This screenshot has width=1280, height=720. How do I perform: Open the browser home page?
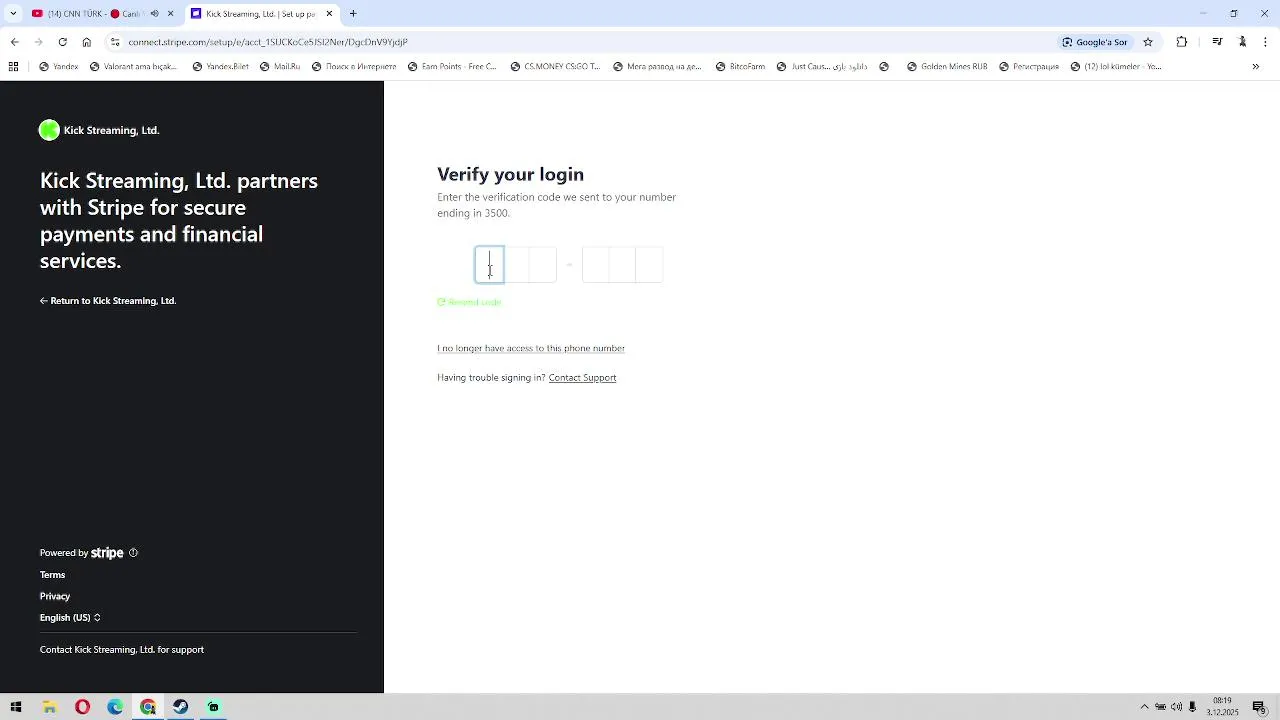pyautogui.click(x=86, y=42)
